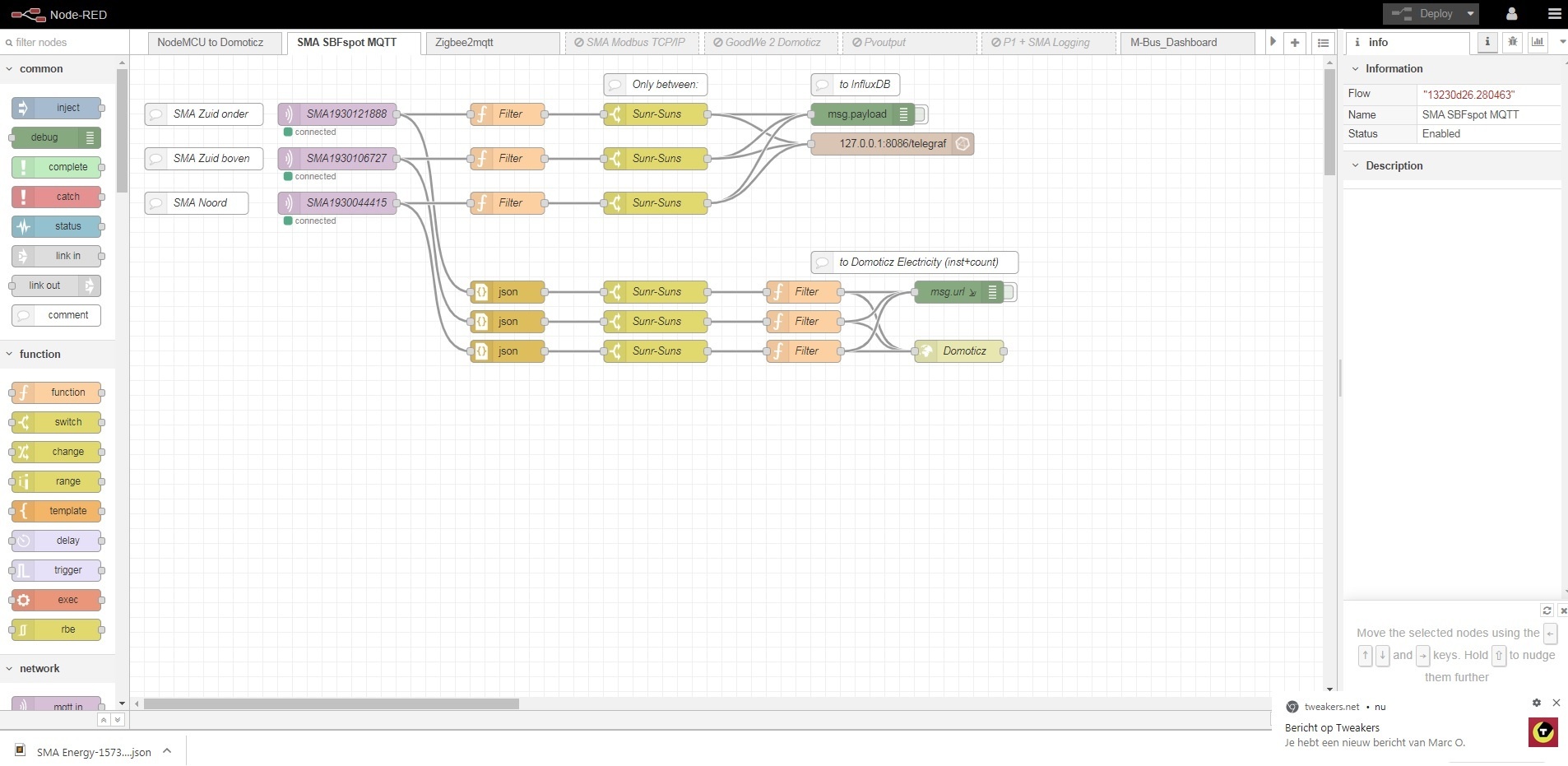This screenshot has width=1568, height=766.
Task: Open the debug messages sidebar tab icon
Action: (1512, 42)
